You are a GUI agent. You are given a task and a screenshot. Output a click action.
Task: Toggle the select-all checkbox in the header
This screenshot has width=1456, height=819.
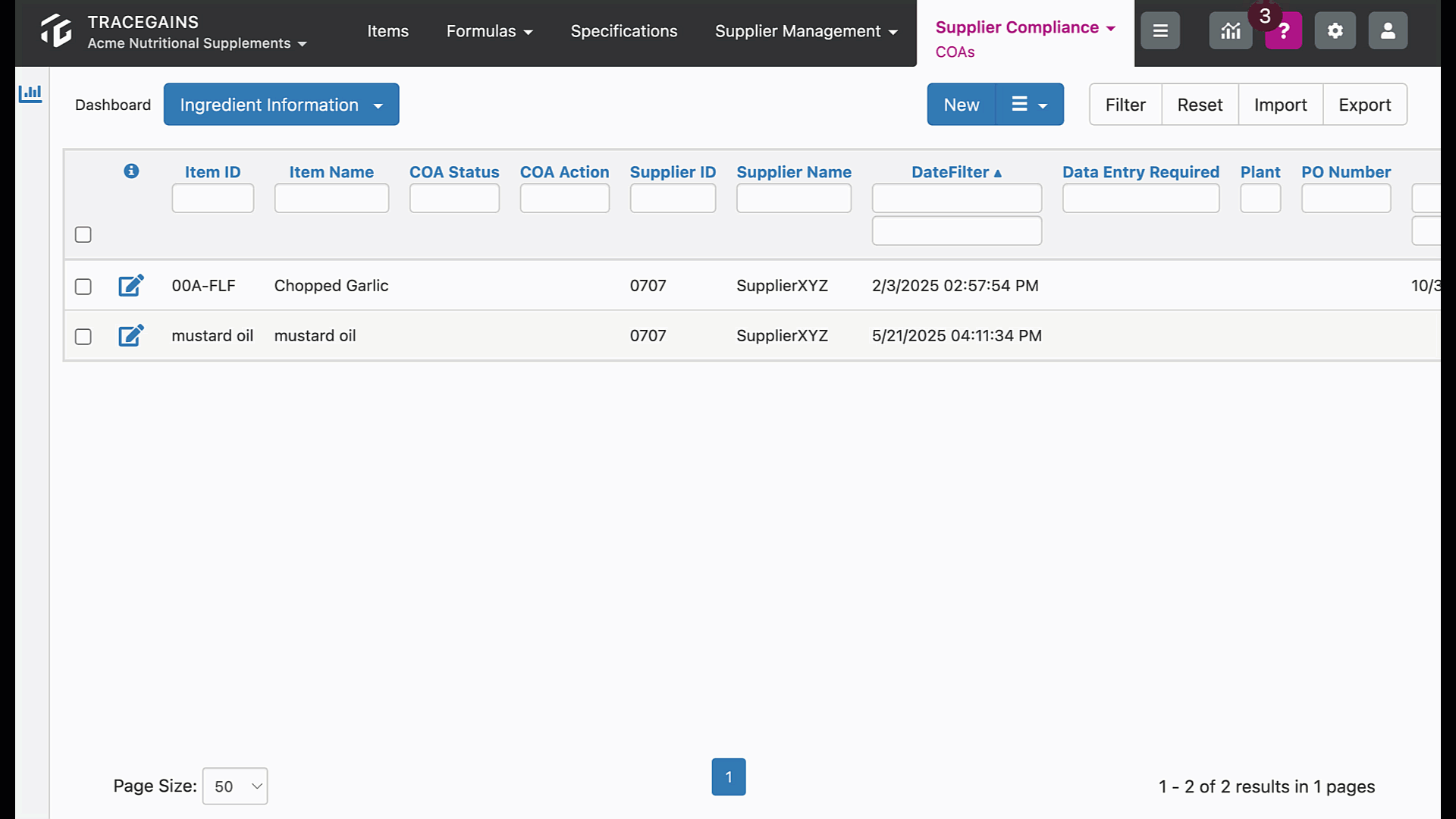(x=83, y=234)
